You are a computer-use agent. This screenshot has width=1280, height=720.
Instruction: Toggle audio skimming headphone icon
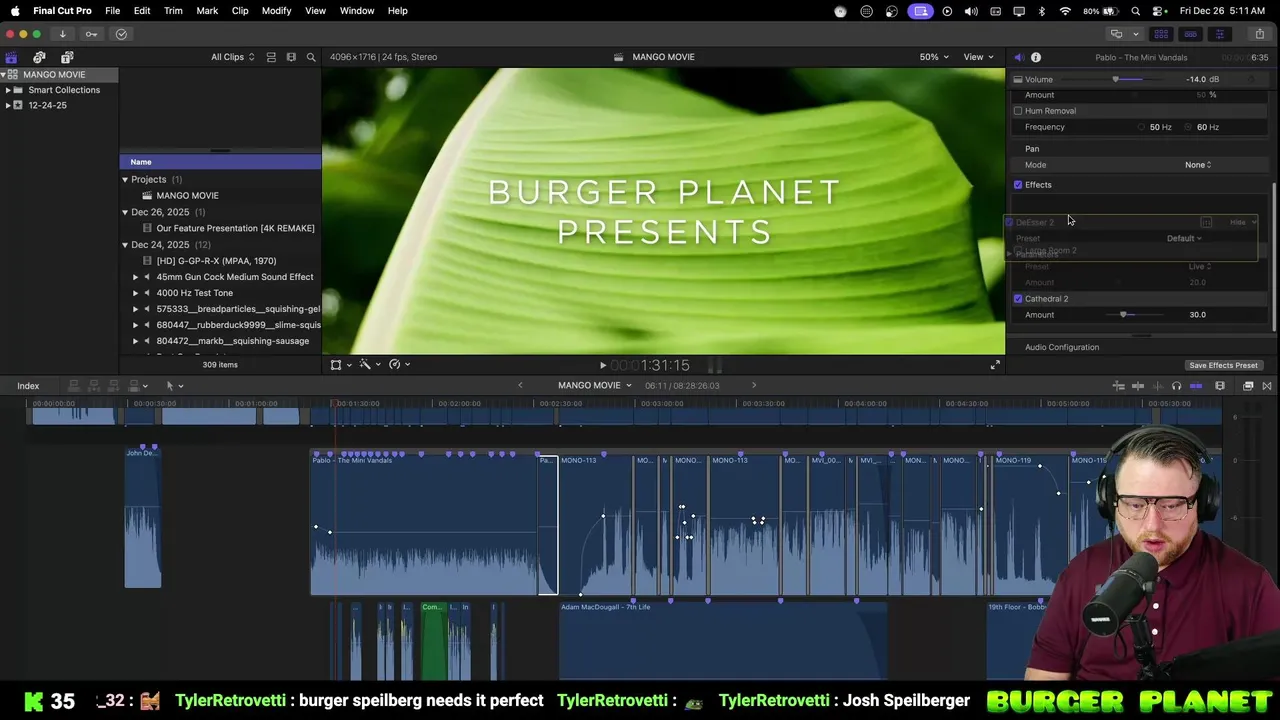pyautogui.click(x=1176, y=386)
